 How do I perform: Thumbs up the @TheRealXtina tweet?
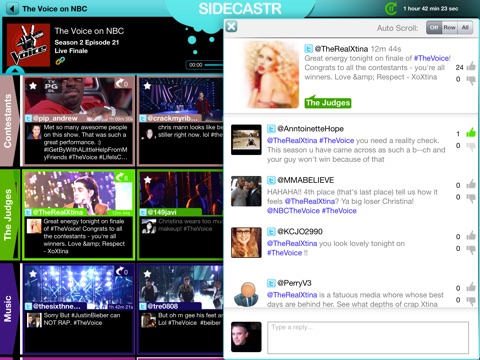(x=471, y=66)
